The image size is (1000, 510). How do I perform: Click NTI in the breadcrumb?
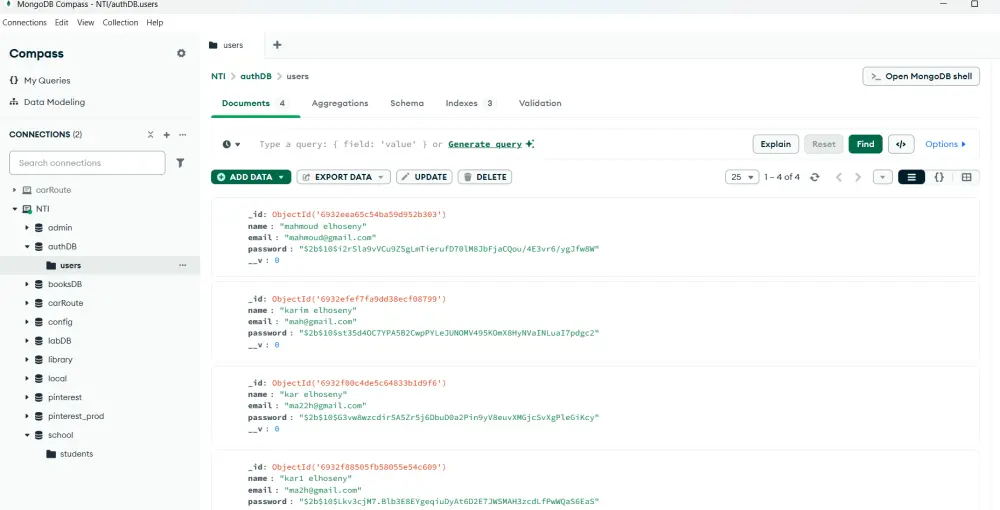218,76
